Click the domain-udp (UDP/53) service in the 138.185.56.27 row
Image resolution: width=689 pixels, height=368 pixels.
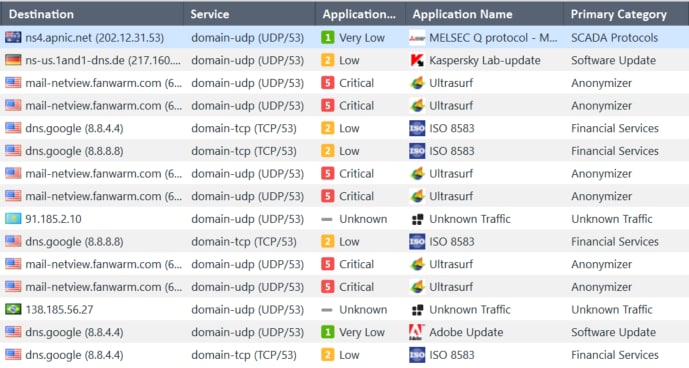click(x=247, y=310)
